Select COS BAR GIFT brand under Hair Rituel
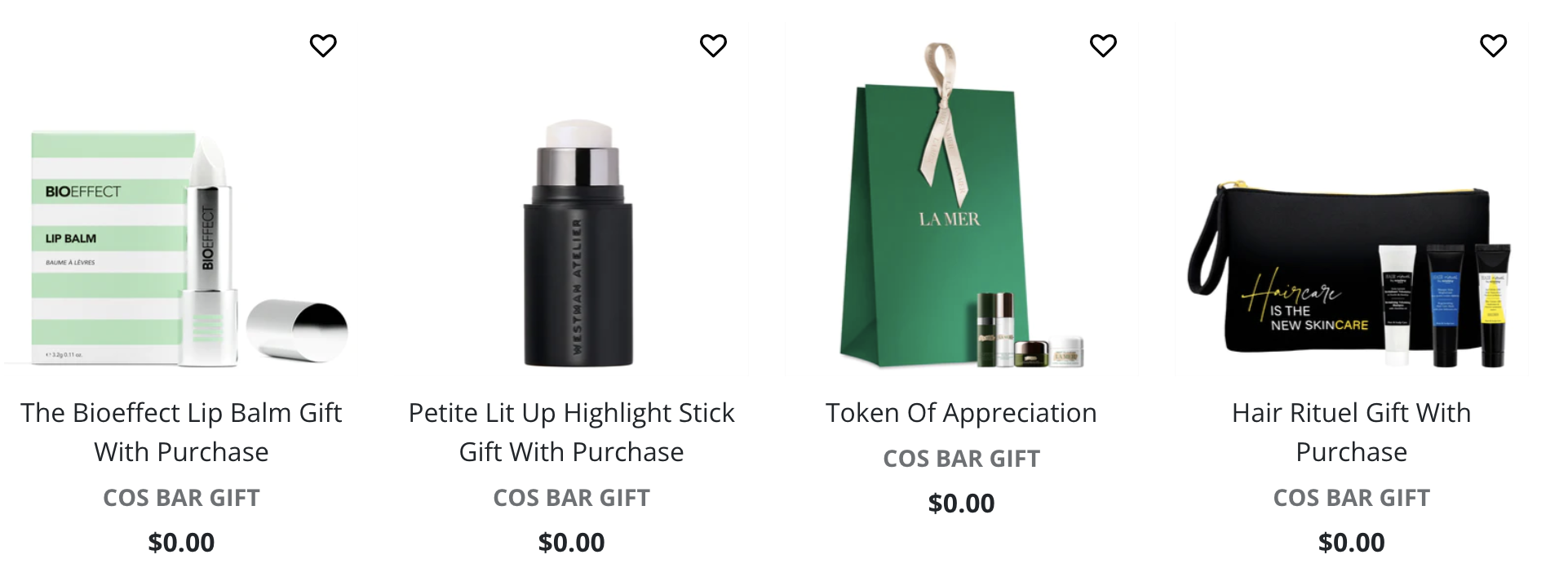The height and width of the screenshot is (568, 1568). (1351, 498)
